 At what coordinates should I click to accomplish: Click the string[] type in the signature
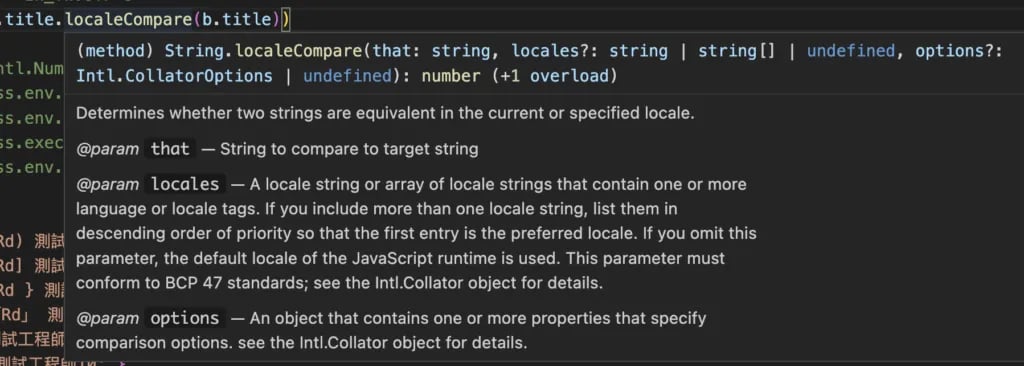[736, 51]
